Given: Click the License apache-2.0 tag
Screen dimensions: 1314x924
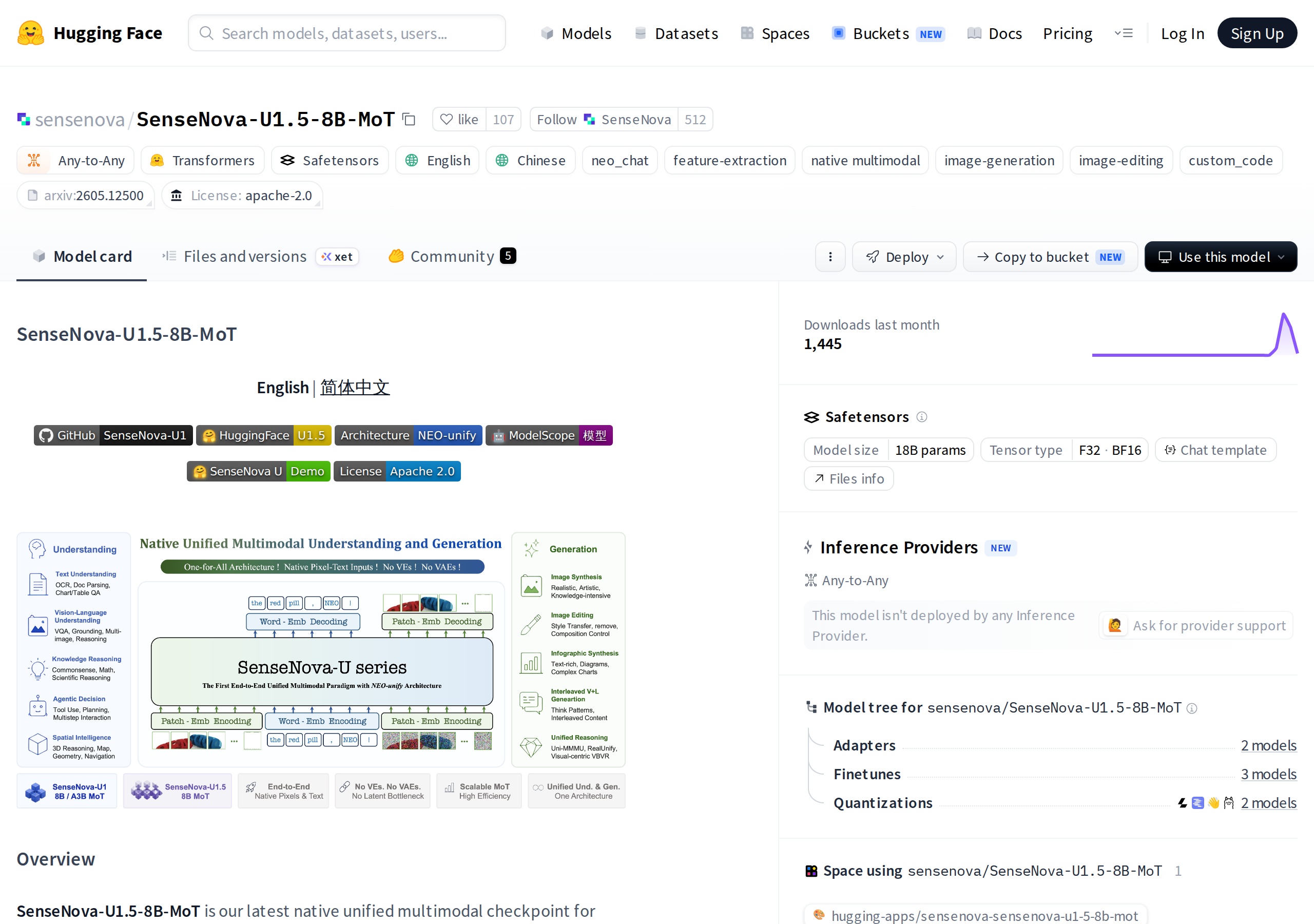Looking at the screenshot, I should [242, 195].
